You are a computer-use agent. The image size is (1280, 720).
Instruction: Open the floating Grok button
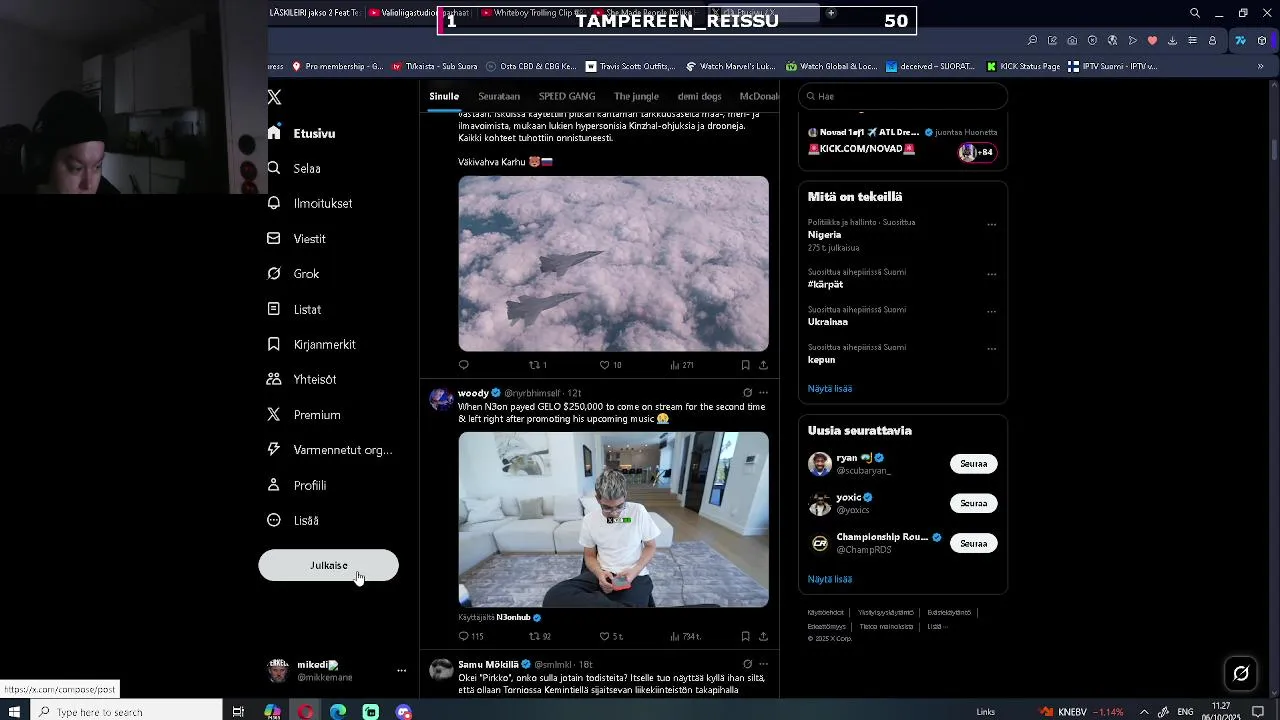click(1241, 673)
